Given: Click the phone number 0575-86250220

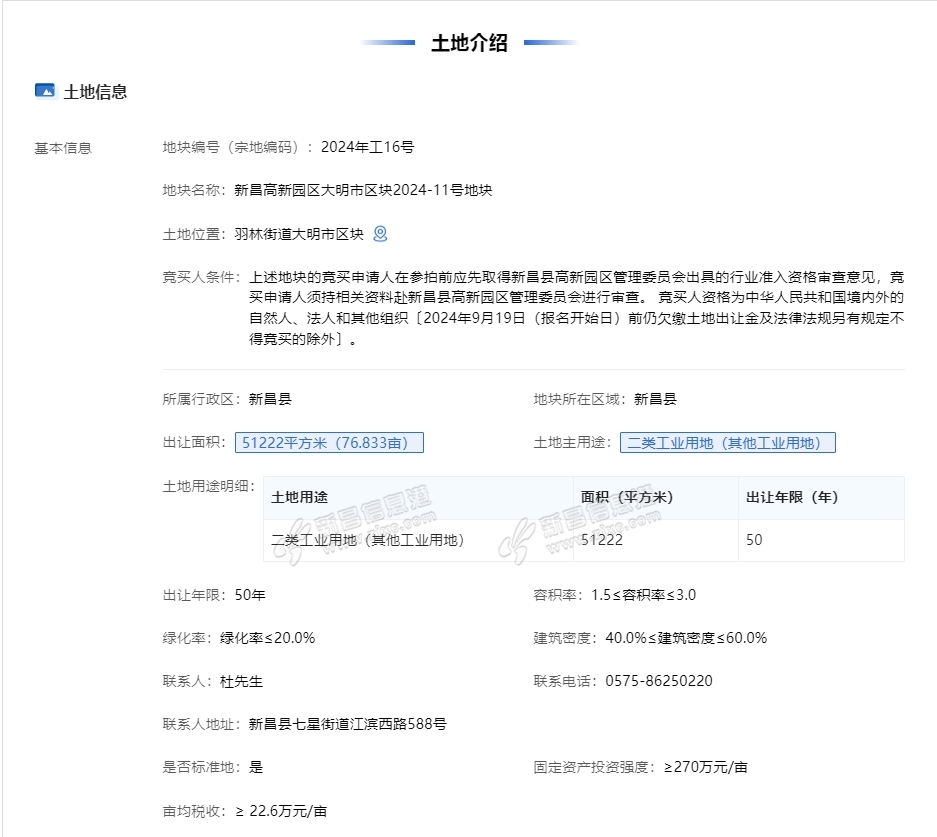Looking at the screenshot, I should (x=659, y=681).
